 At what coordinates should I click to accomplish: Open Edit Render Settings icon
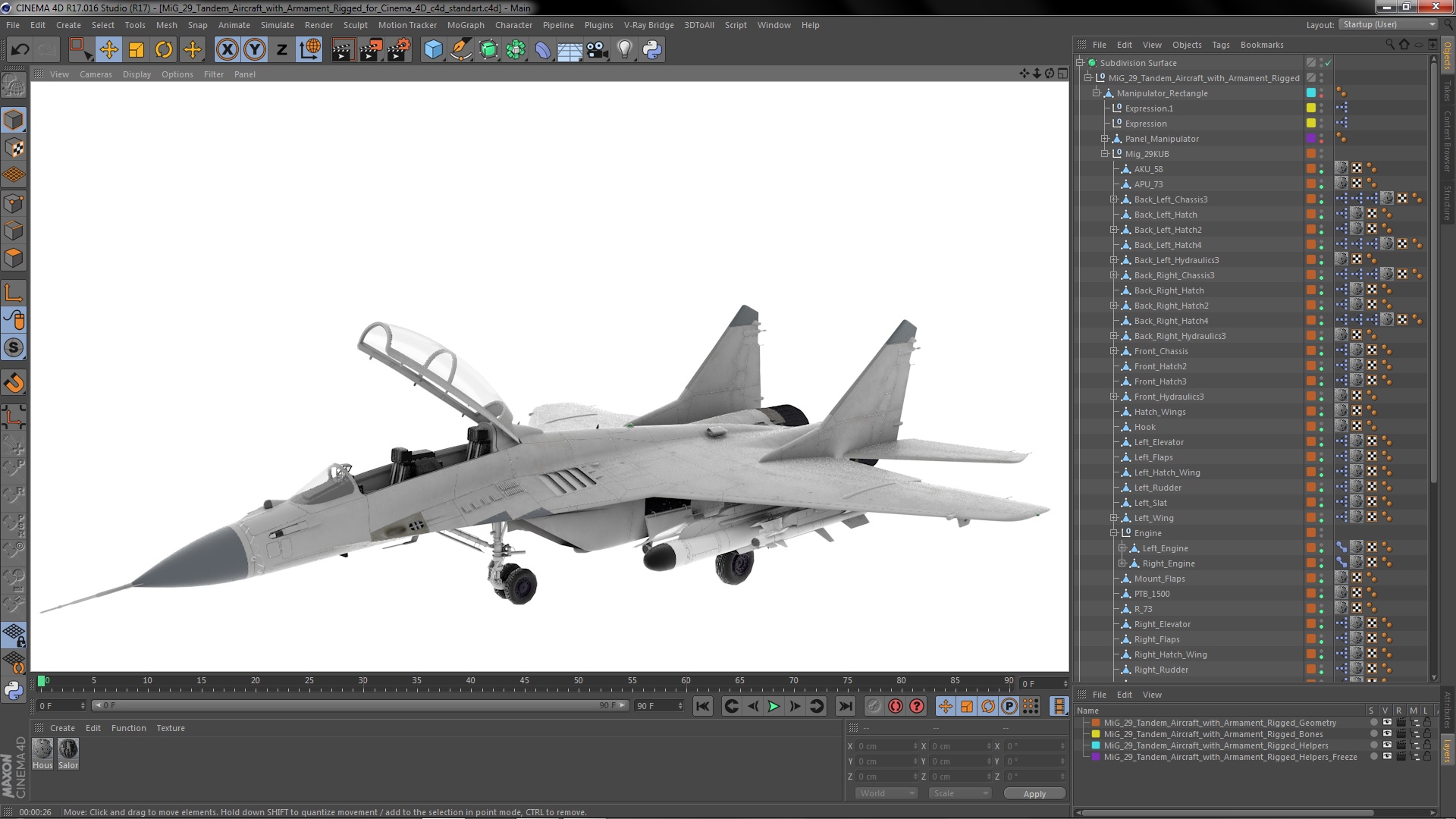click(399, 50)
